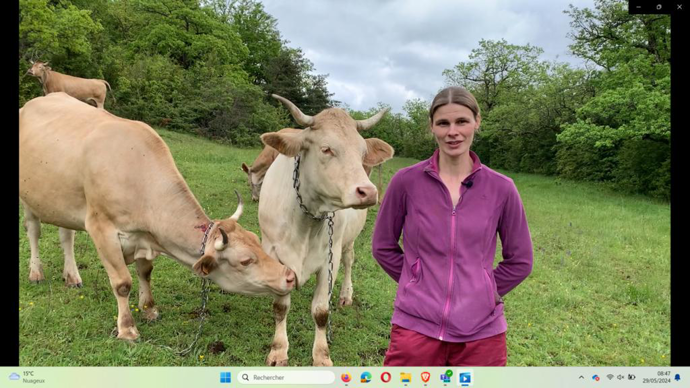
Task: Expand the hidden system tray icons chevron
Action: click(581, 377)
